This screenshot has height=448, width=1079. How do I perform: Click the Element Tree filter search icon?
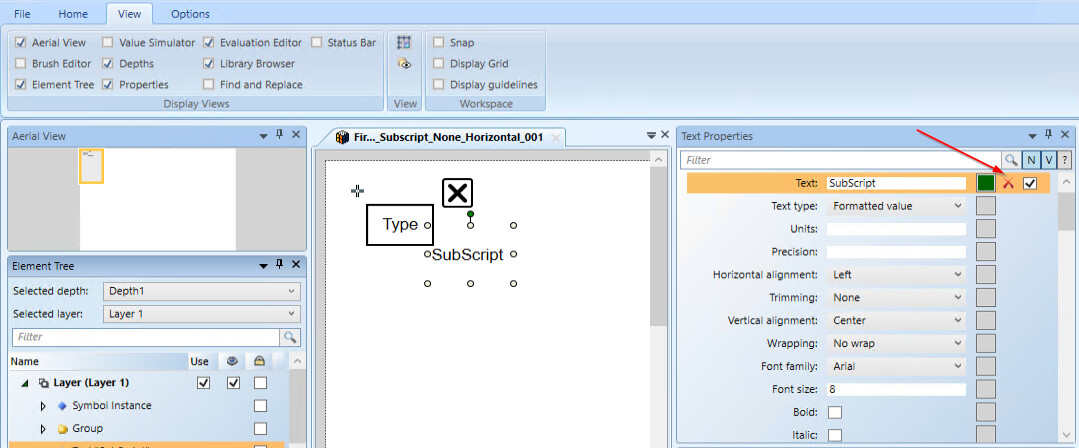[290, 338]
